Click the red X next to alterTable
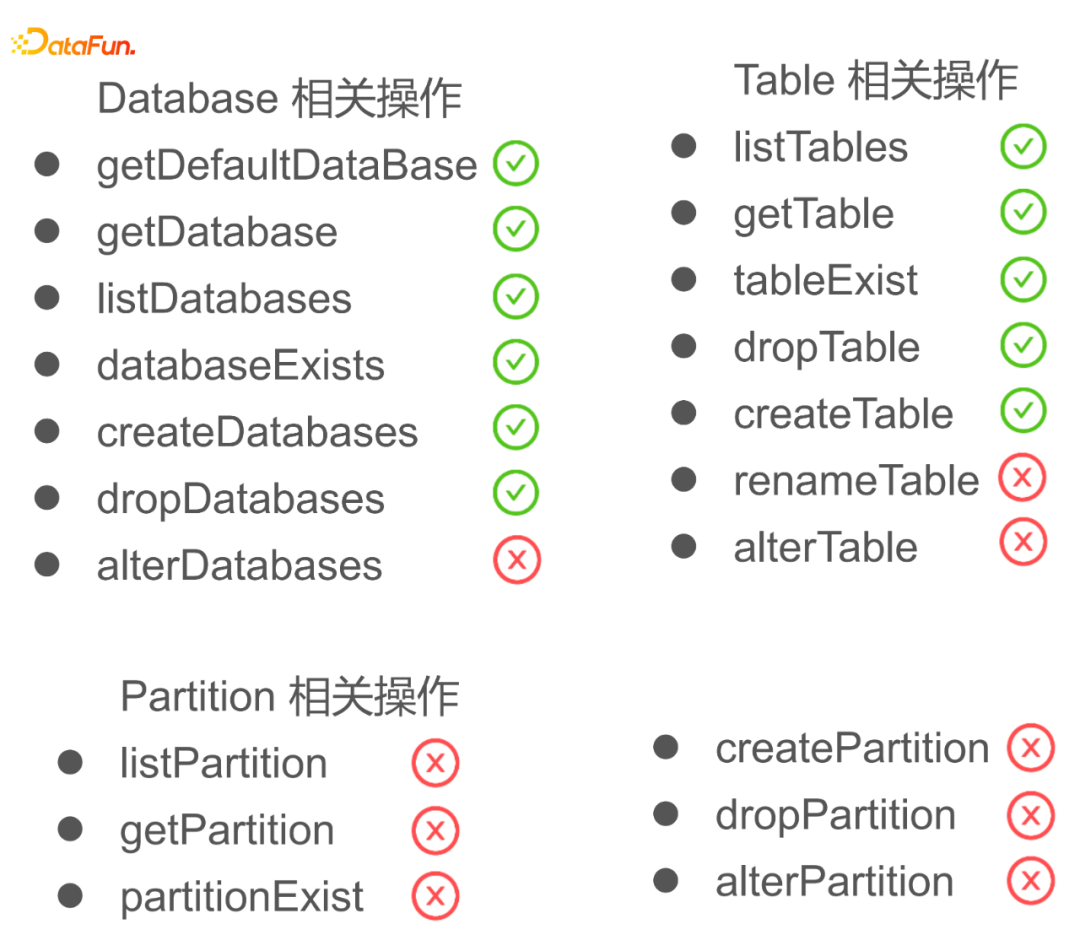Image resolution: width=1080 pixels, height=935 pixels. [x=1023, y=543]
